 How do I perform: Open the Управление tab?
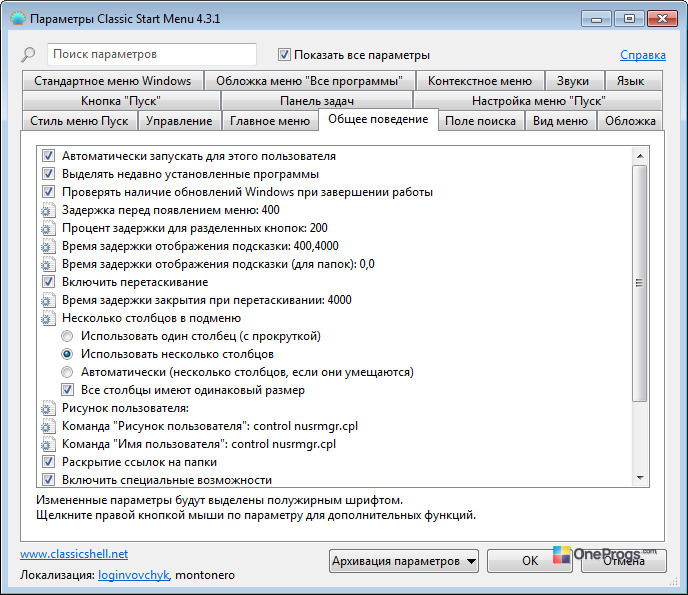[x=179, y=121]
